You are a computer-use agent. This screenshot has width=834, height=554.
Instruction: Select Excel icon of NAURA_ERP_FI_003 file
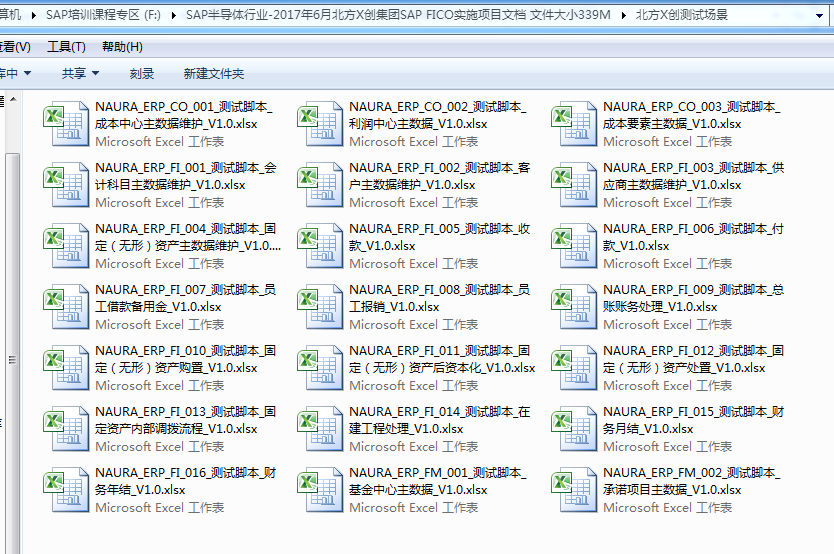click(x=574, y=184)
